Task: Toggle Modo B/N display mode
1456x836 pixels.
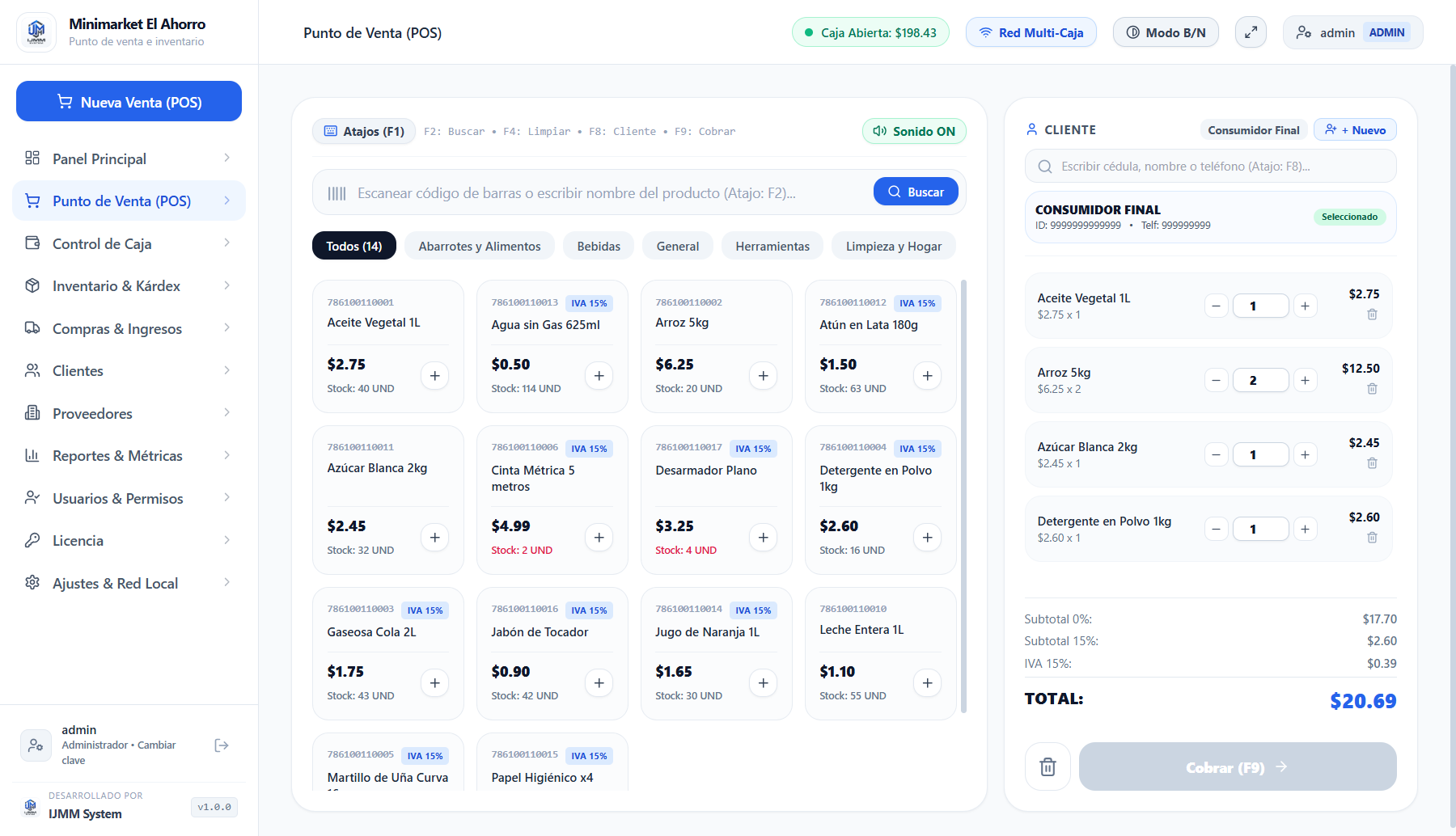Action: click(x=1166, y=32)
